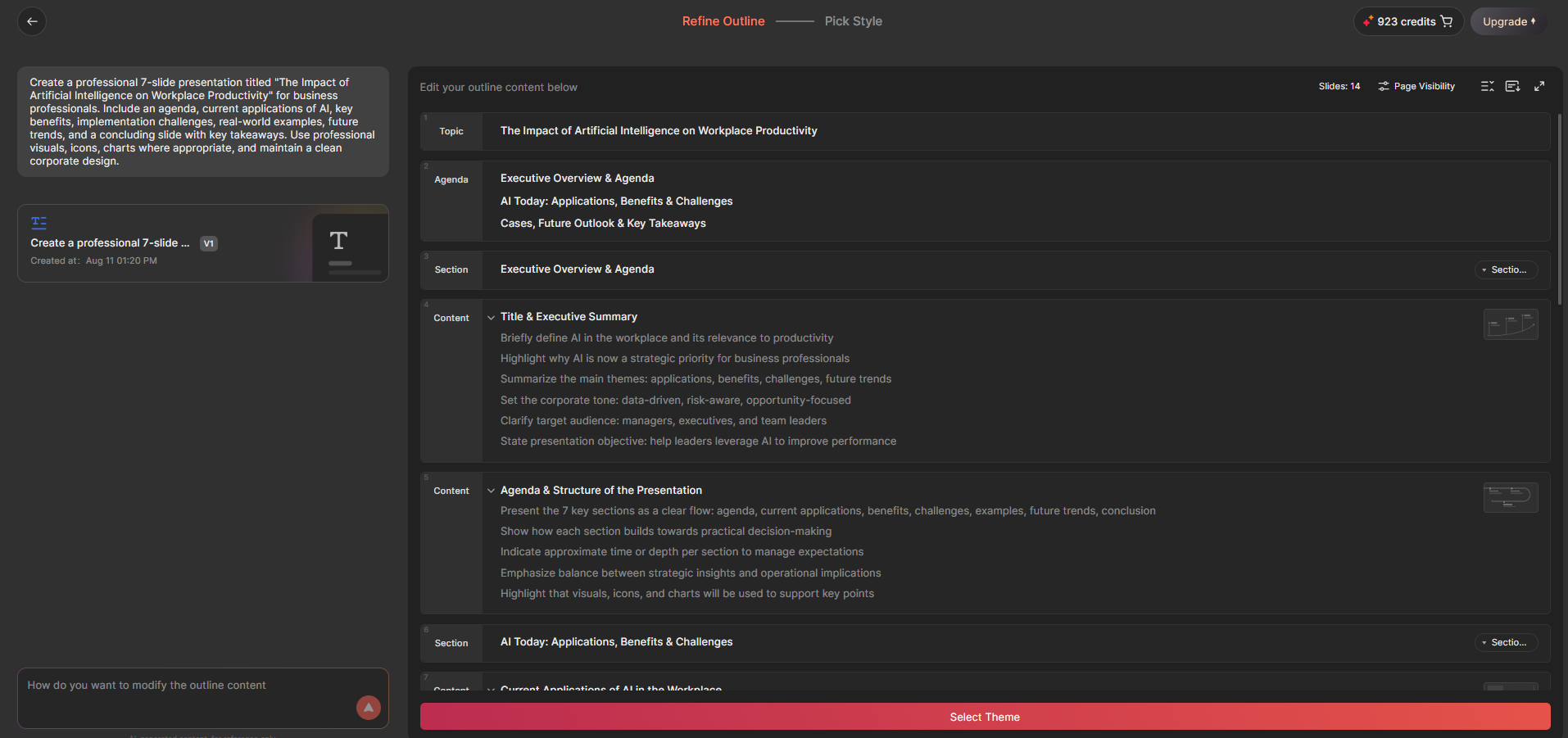Screen dimensions: 1568x738
Task: Open Page Visibility settings
Action: (1416, 86)
